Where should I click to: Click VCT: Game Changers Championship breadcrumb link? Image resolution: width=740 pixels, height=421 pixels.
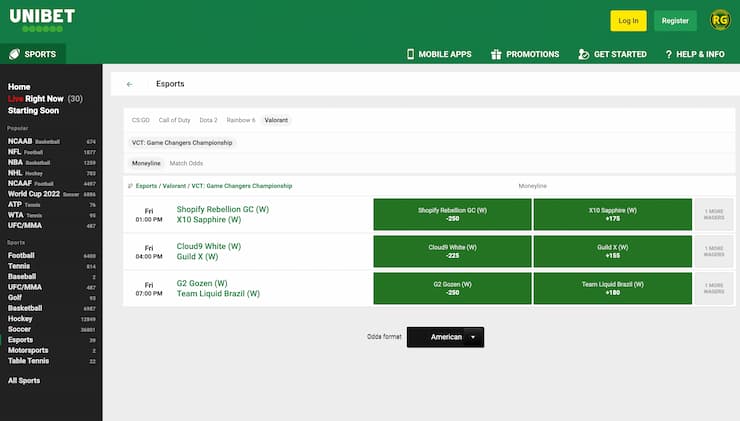242,186
